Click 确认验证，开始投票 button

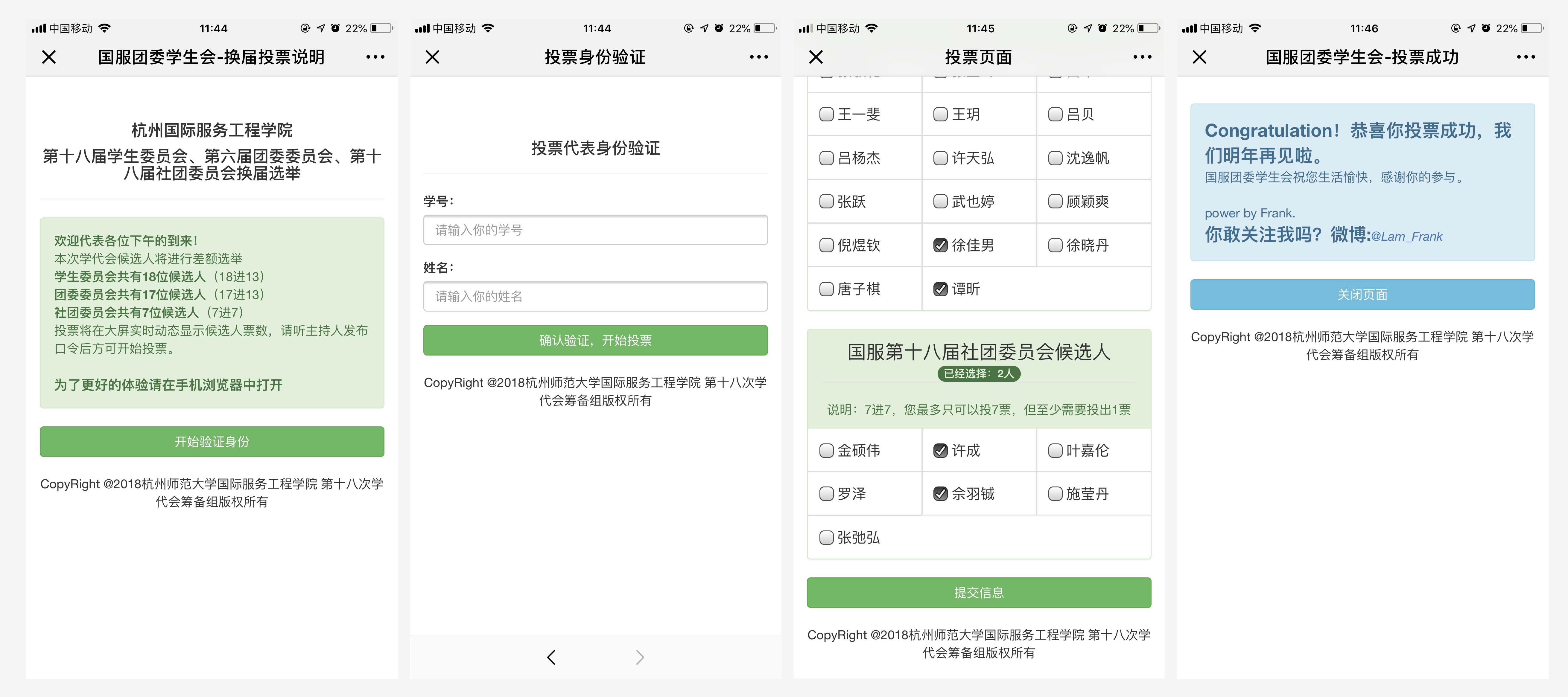coord(595,340)
